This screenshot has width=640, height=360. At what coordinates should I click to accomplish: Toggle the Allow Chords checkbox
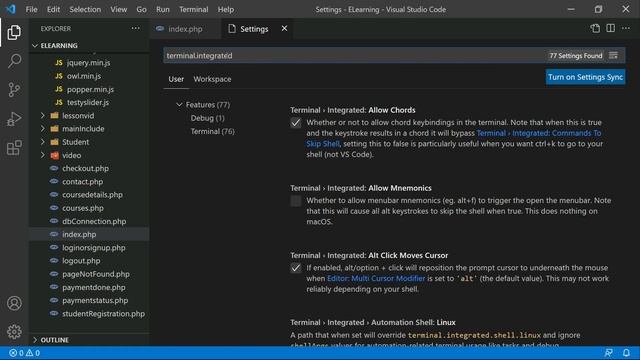(296, 122)
